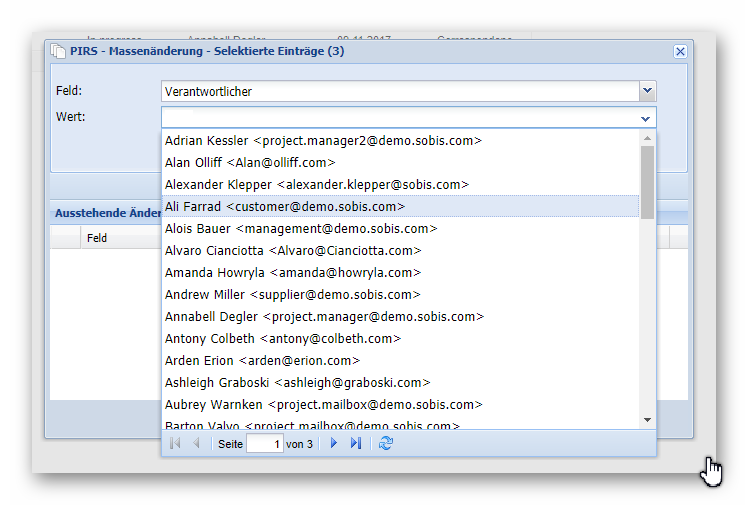Open the Feld dropdown arrow
The height and width of the screenshot is (505, 748).
click(647, 91)
